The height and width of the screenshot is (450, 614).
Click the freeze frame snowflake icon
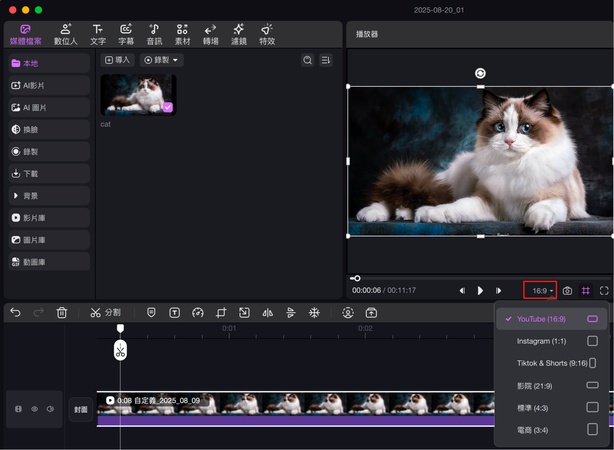[x=314, y=313]
